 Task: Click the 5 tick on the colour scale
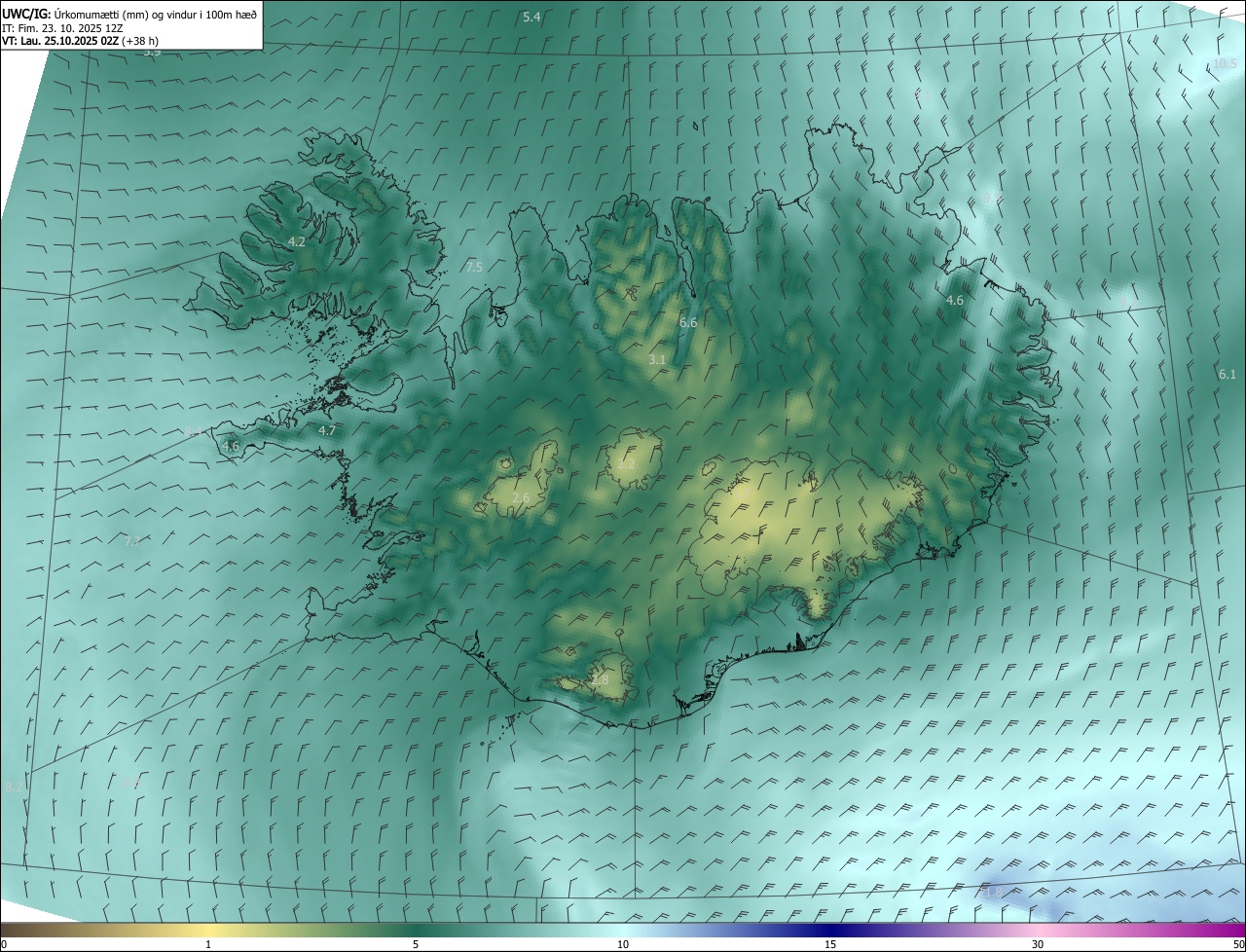[x=416, y=944]
